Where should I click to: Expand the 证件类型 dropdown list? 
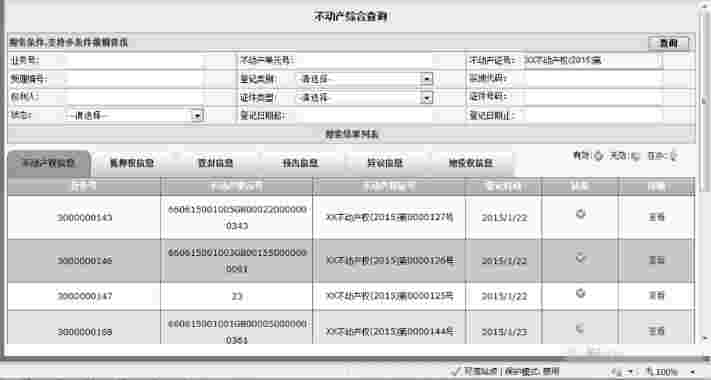coord(426,97)
